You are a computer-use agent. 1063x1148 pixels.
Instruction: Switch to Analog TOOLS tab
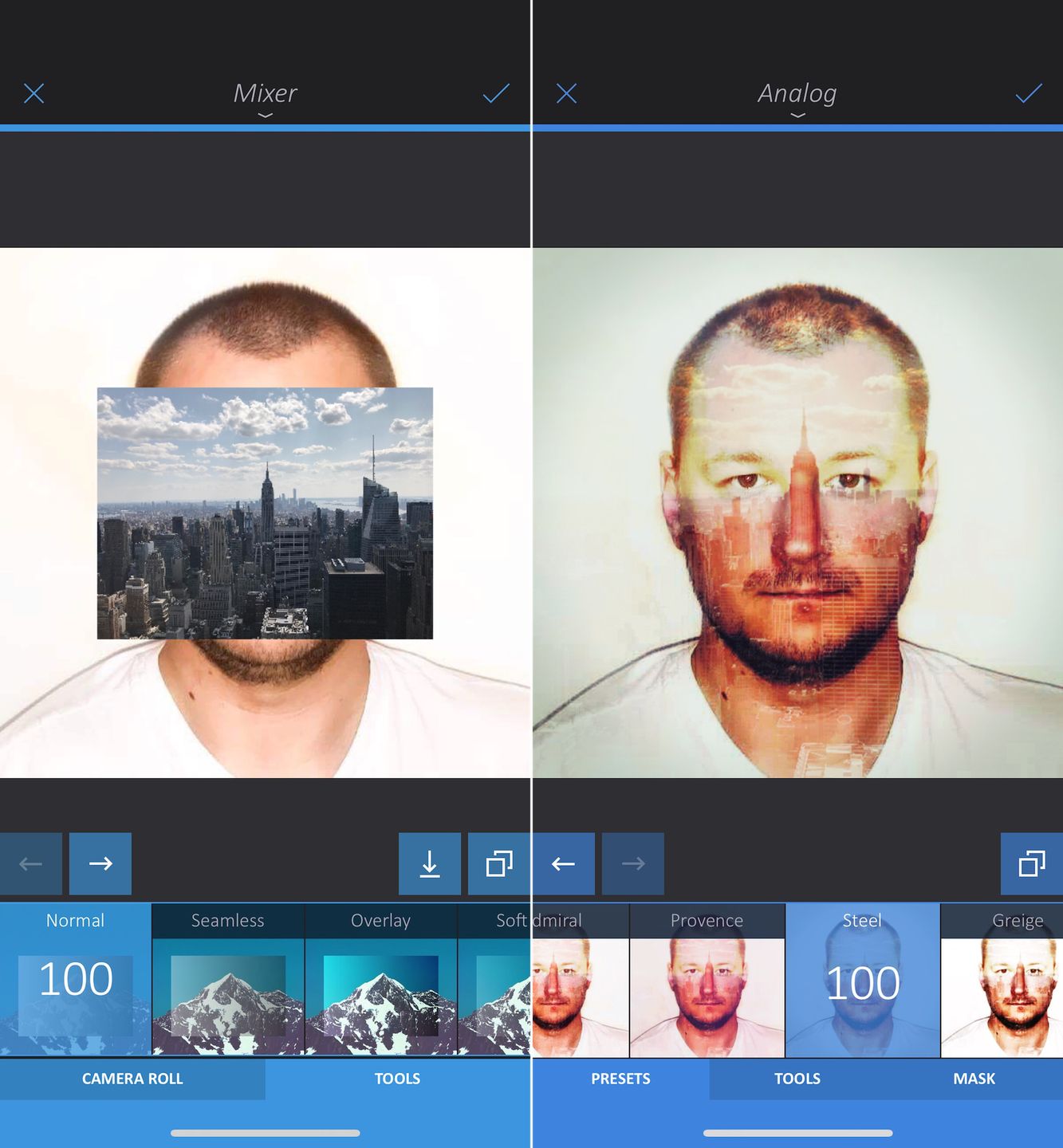pos(797,1079)
